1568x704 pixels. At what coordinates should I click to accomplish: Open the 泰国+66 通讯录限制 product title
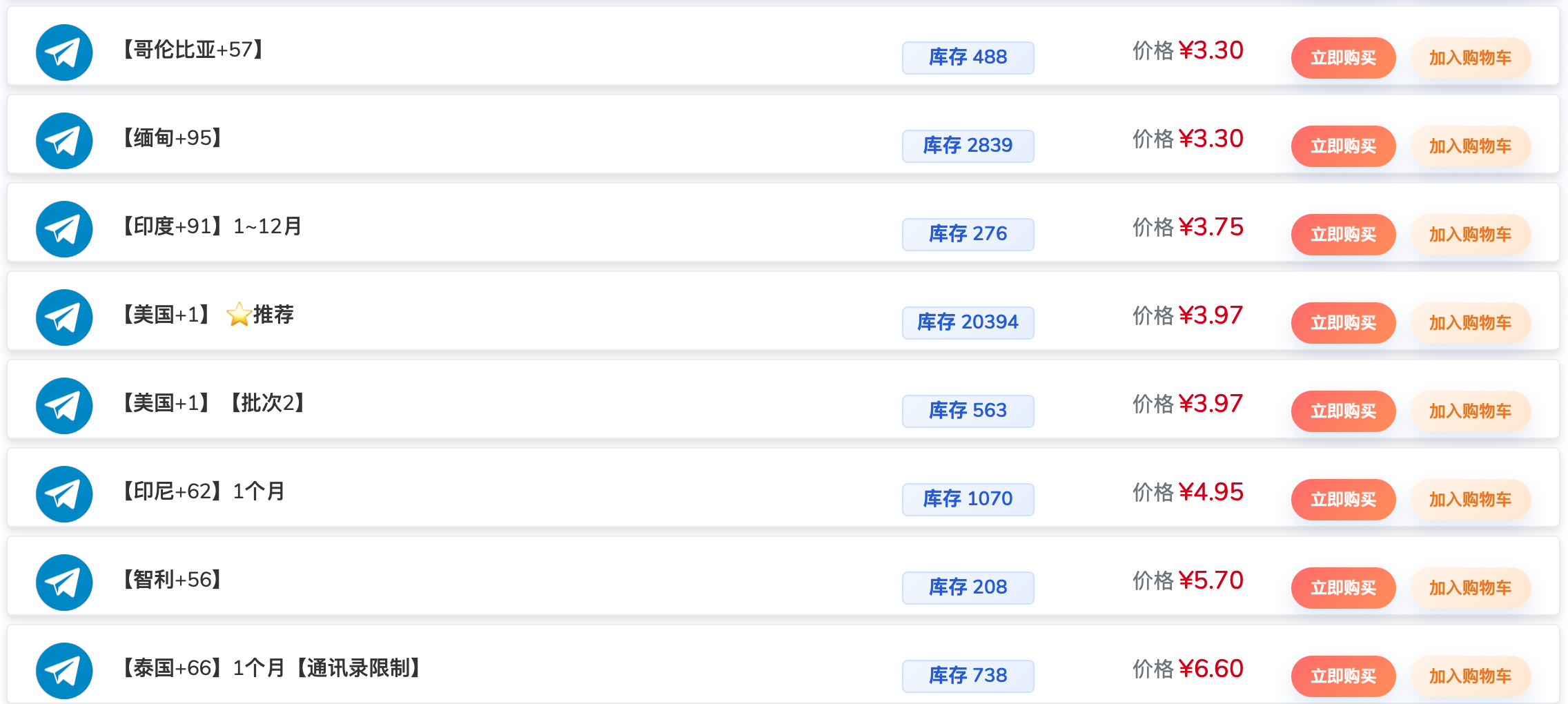point(271,668)
